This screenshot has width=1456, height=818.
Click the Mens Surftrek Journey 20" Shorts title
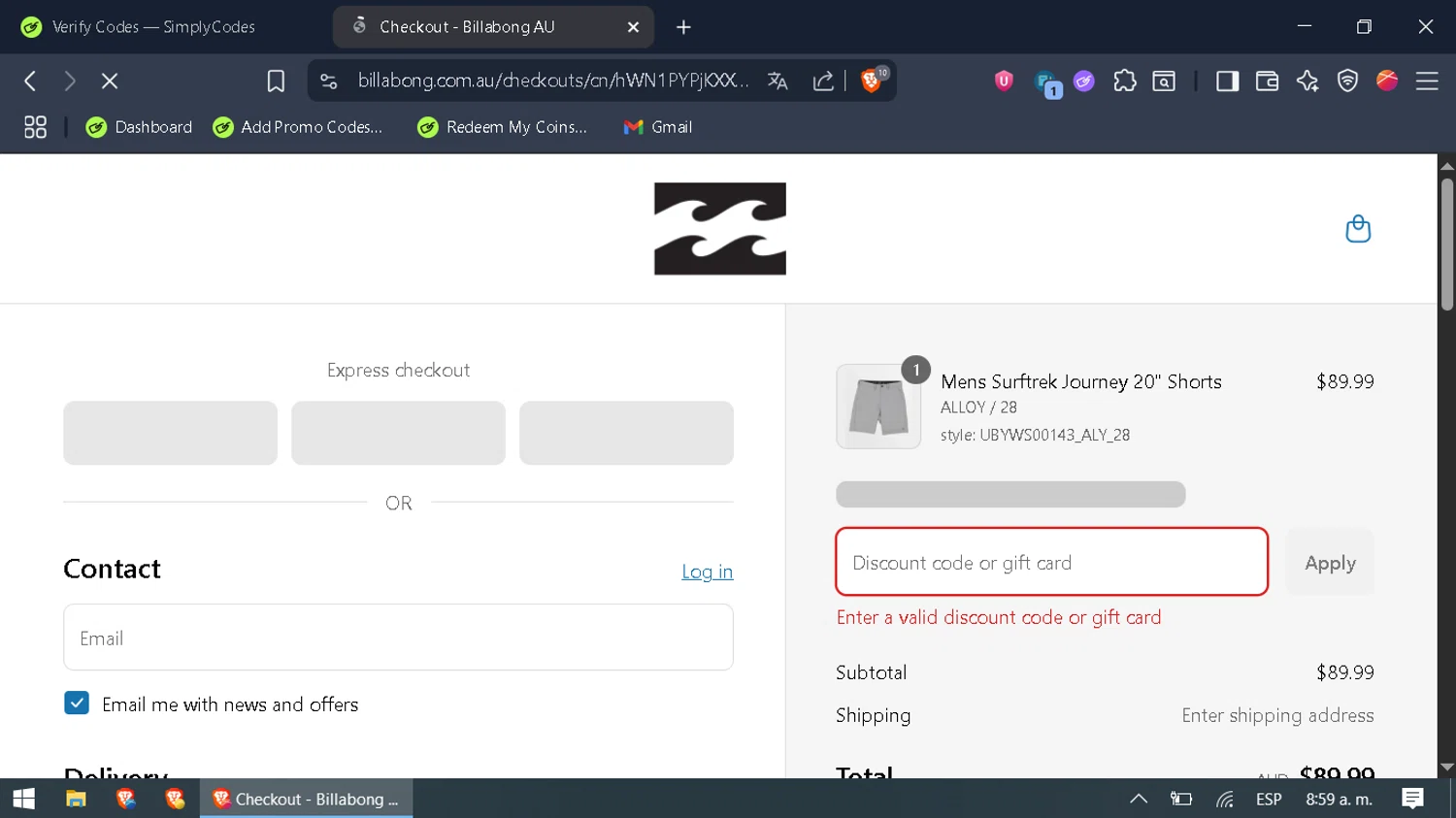1081,381
